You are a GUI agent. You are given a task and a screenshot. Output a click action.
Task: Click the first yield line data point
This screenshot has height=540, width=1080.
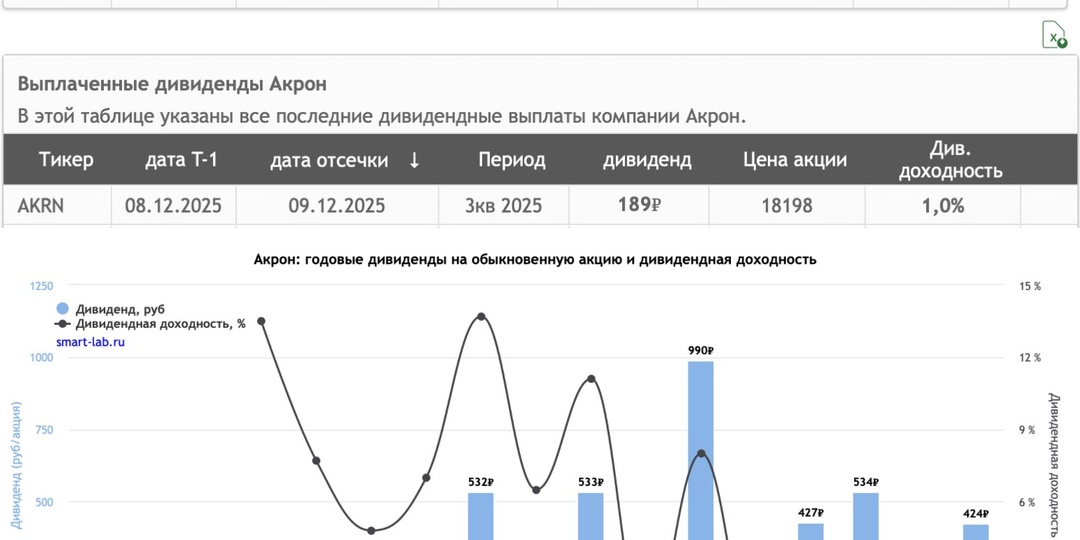(x=261, y=321)
